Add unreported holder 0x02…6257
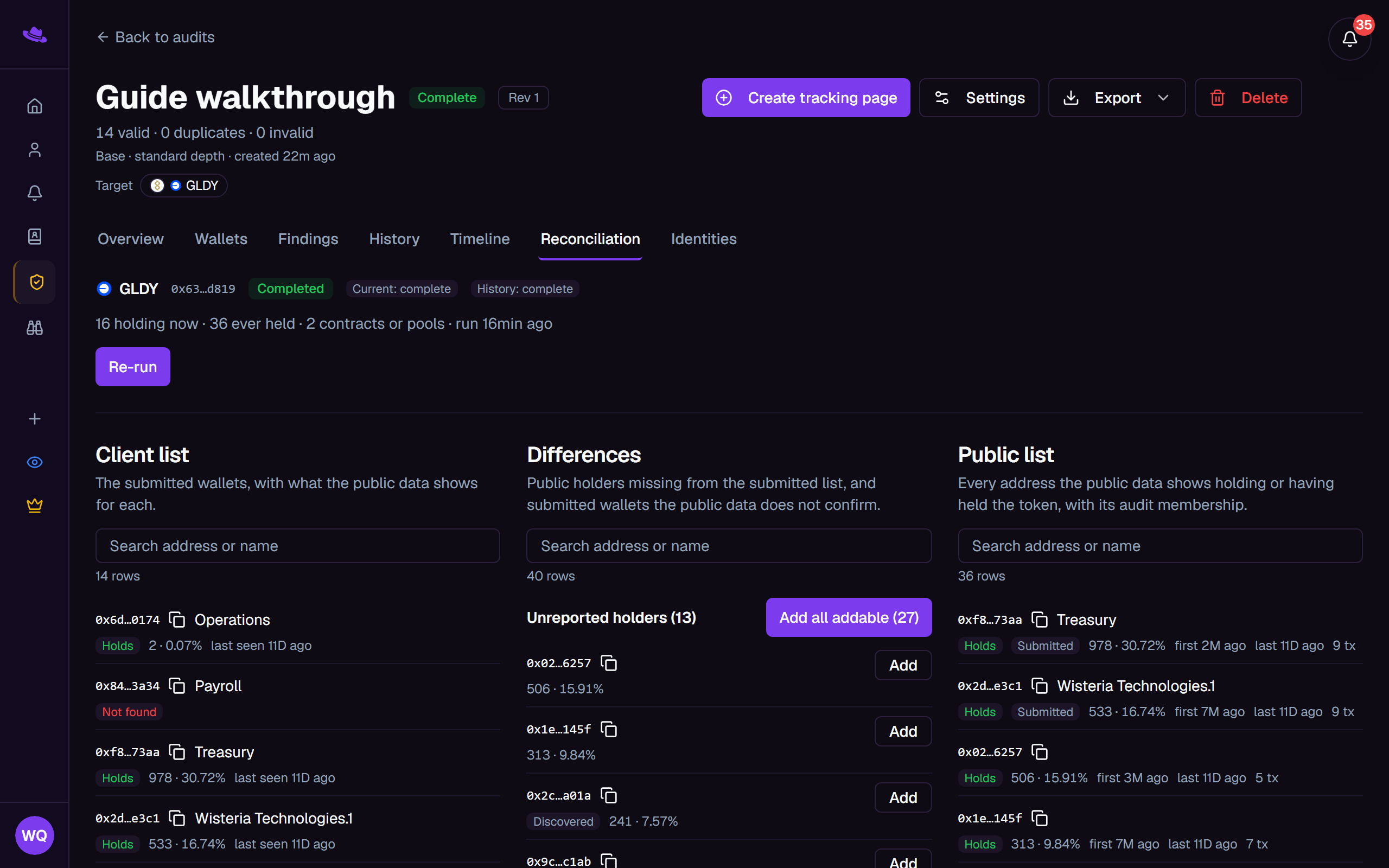The width and height of the screenshot is (1389, 868). tap(903, 665)
